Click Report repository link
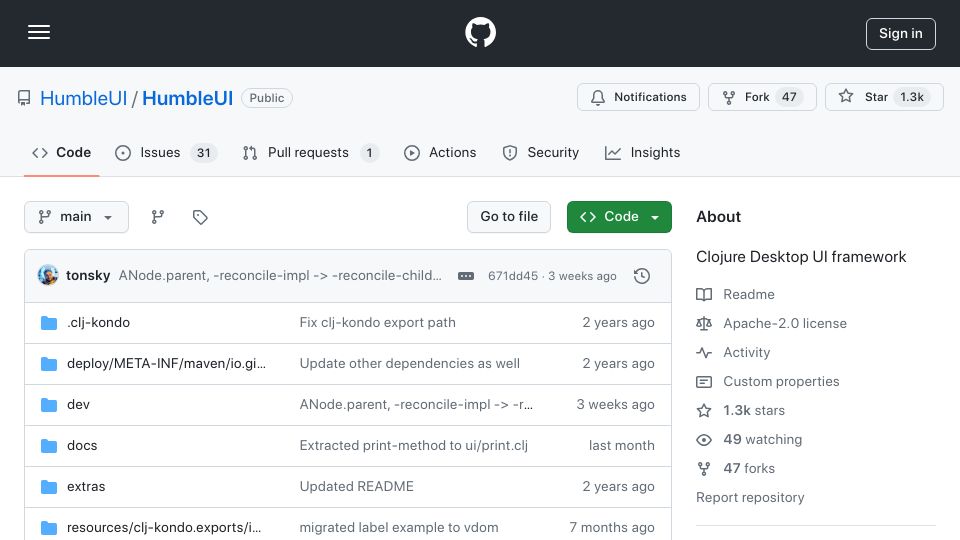 (750, 498)
